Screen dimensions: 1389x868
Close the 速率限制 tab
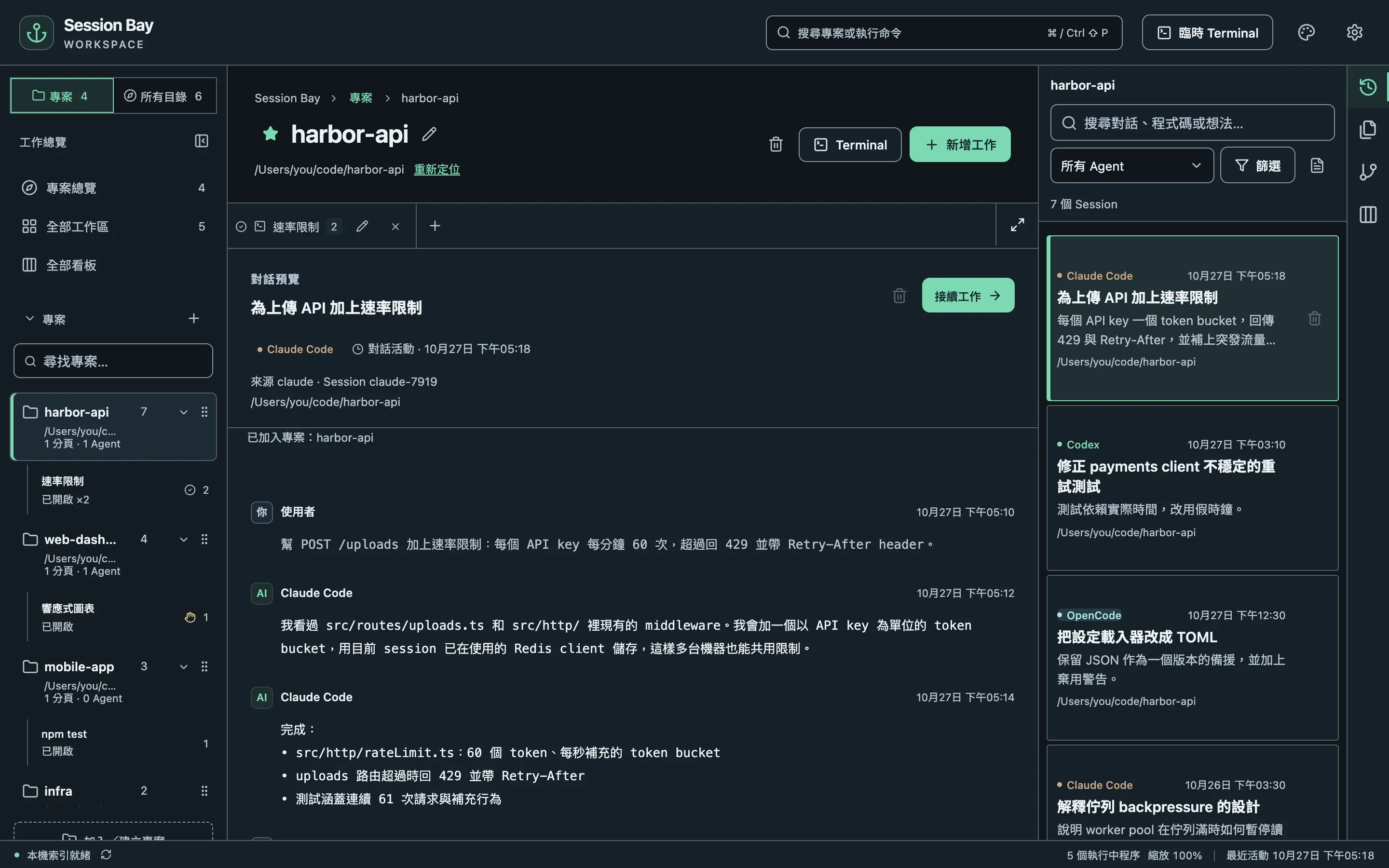395,227
